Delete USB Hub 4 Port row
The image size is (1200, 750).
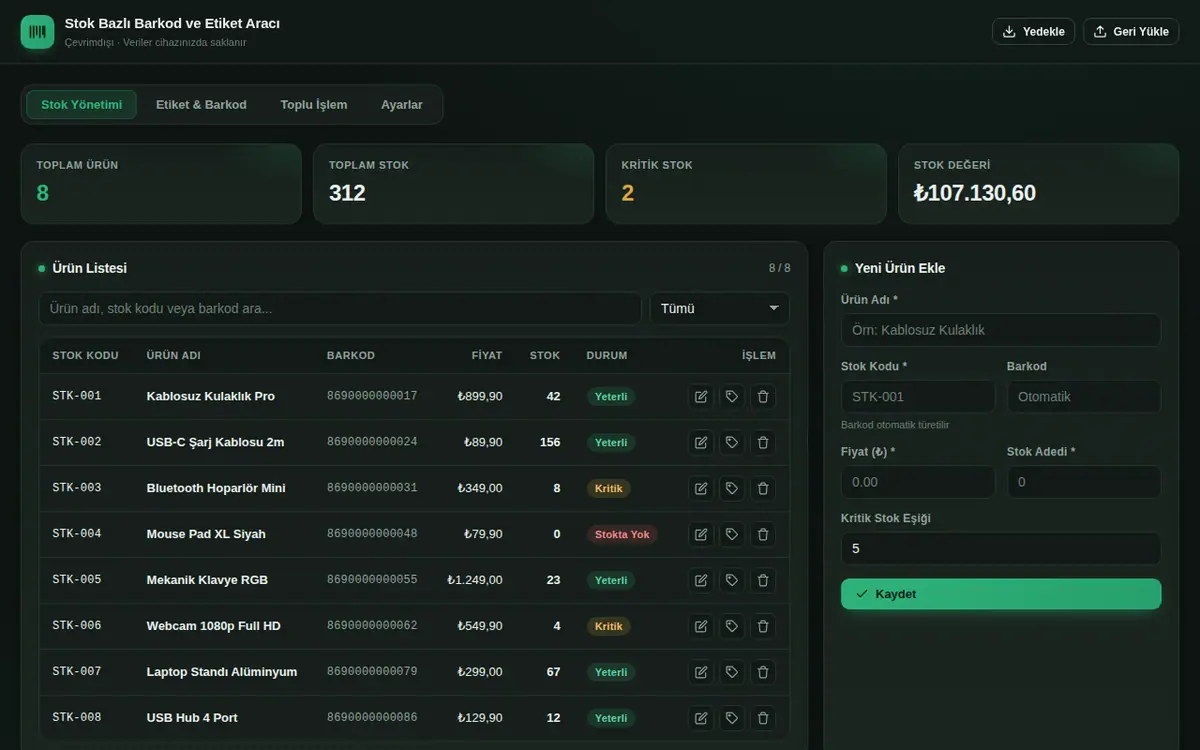coord(763,718)
